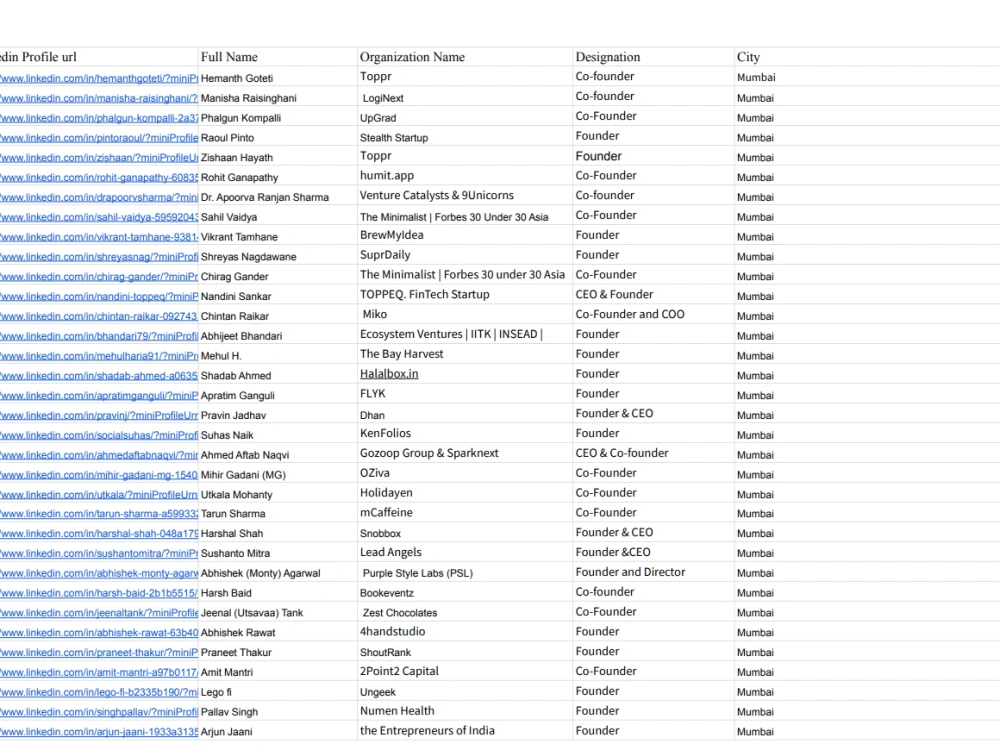Screen dimensions: 1000x750
Task: Open the abhishek-monty LinkedIn link
Action: point(99,573)
